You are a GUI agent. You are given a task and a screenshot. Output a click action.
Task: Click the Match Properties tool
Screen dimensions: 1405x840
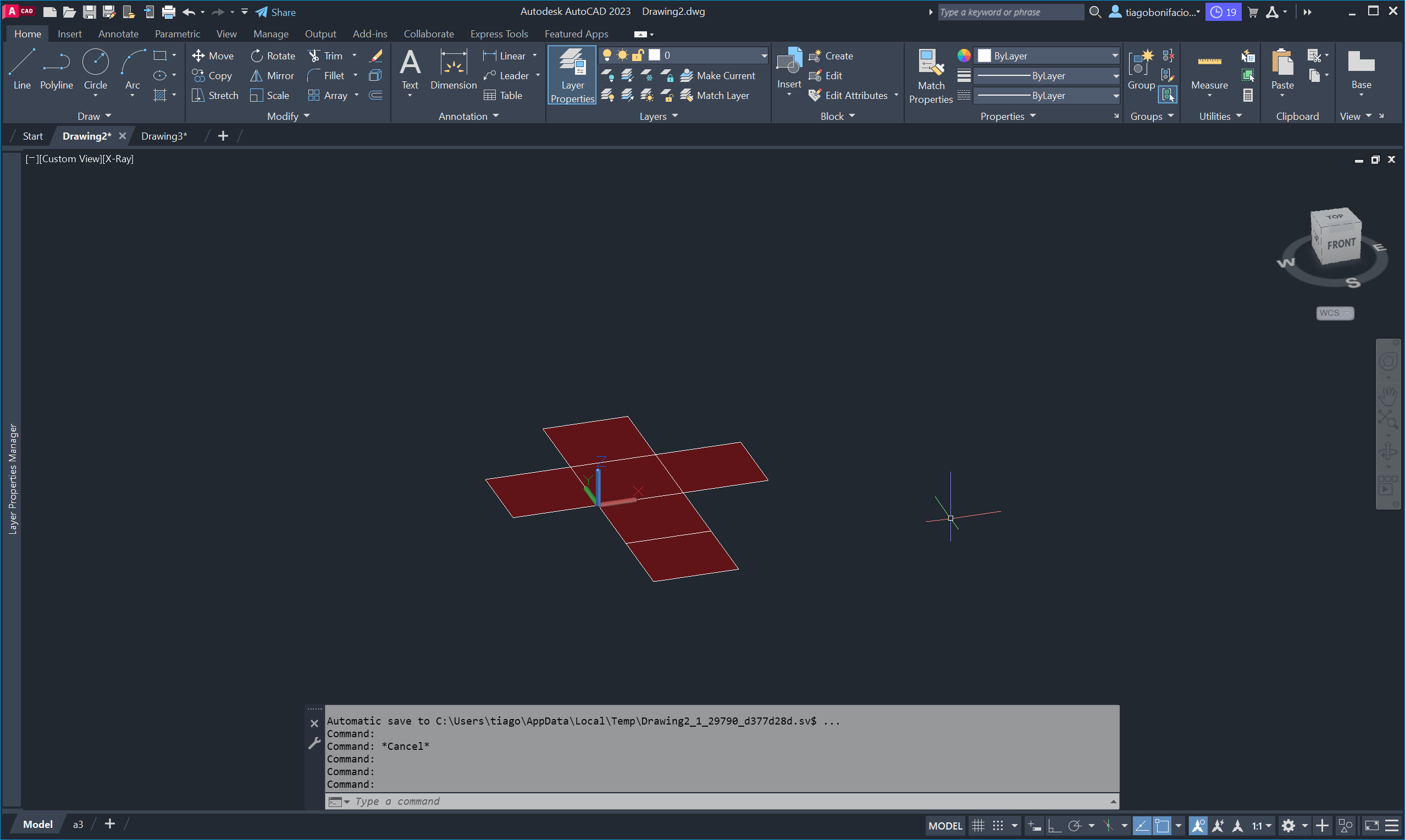point(930,75)
